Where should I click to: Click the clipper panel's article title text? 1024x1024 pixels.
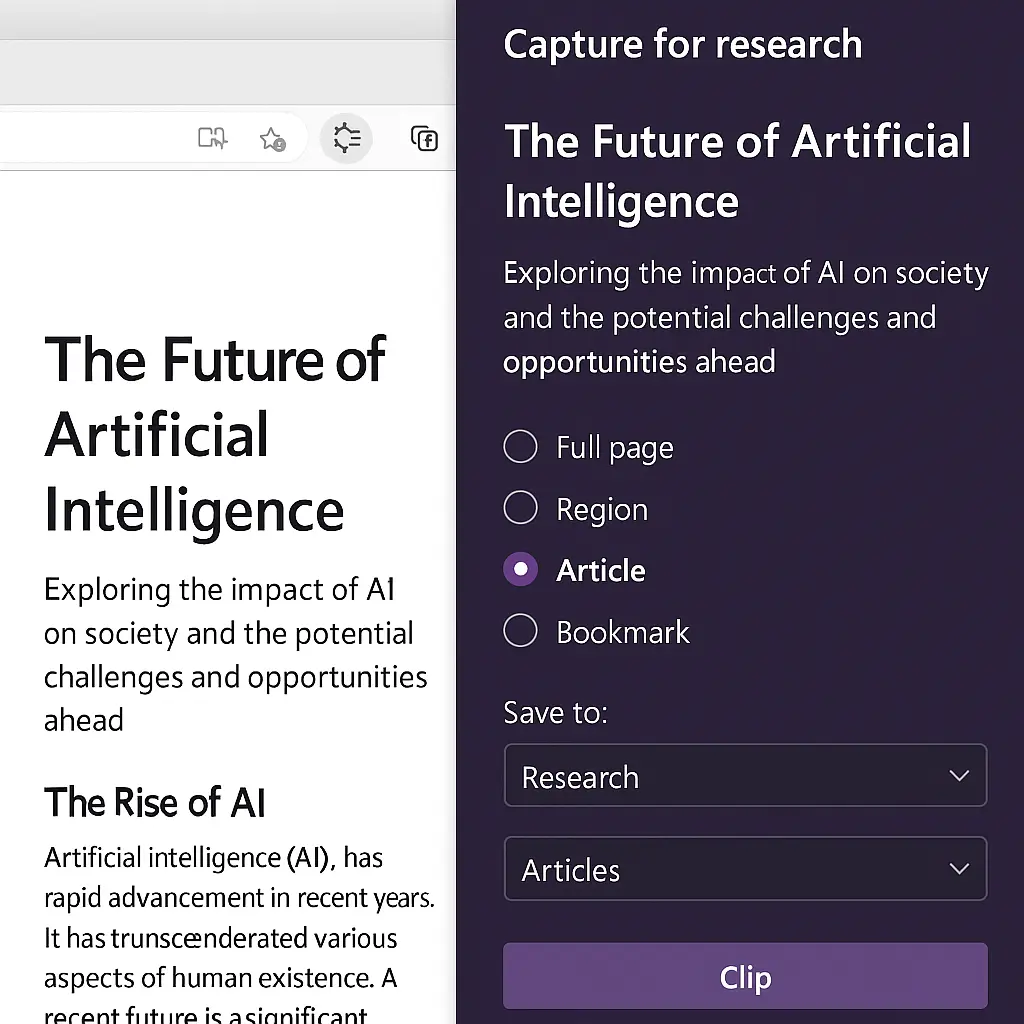737,171
